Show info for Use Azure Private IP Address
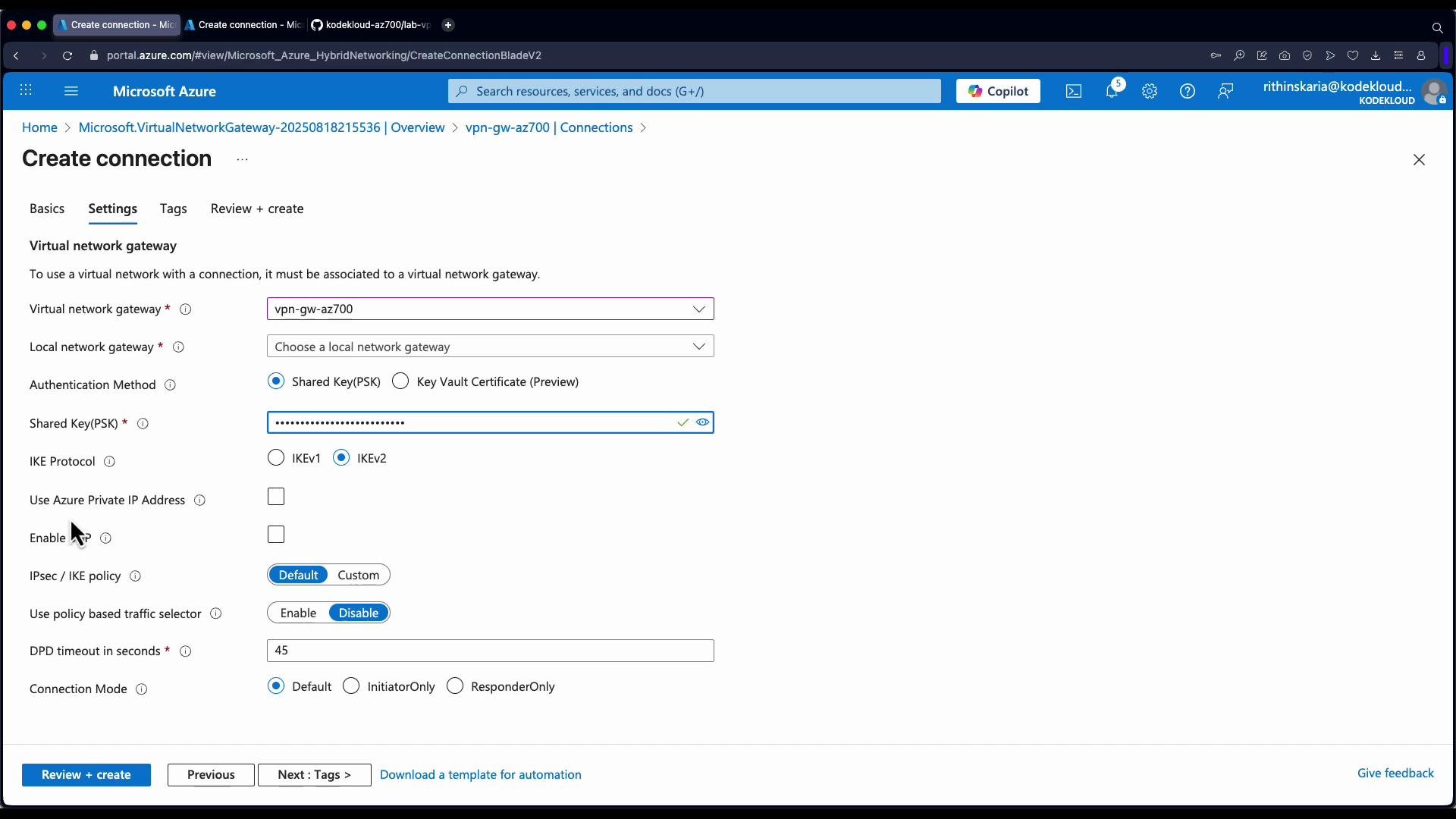The height and width of the screenshot is (819, 1456). [199, 500]
